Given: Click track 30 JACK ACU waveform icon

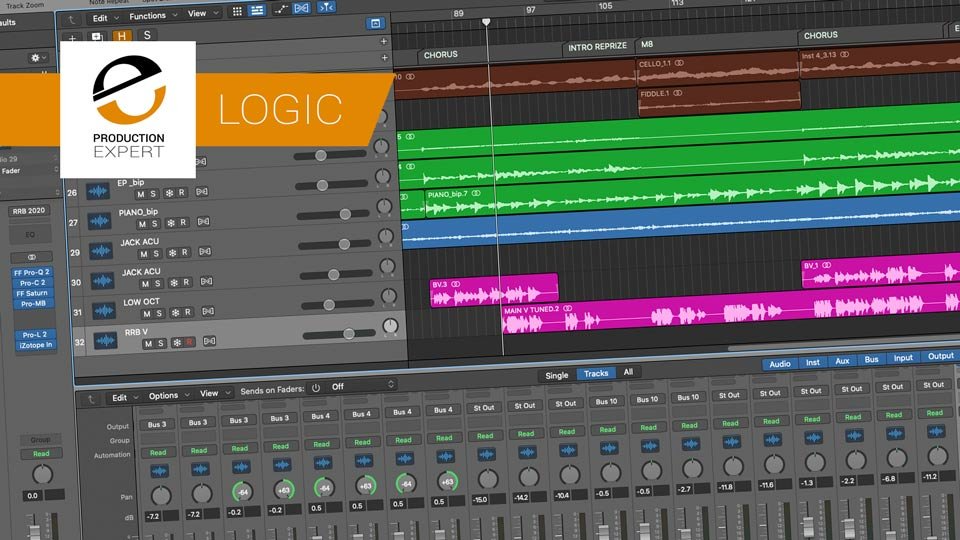Looking at the screenshot, I should (x=102, y=281).
